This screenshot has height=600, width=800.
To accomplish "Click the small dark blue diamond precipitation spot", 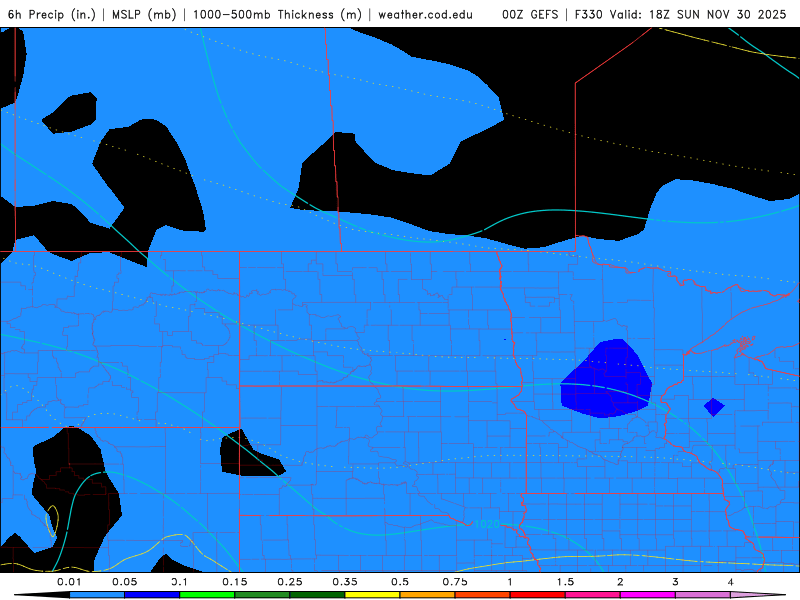I will pos(714,407).
